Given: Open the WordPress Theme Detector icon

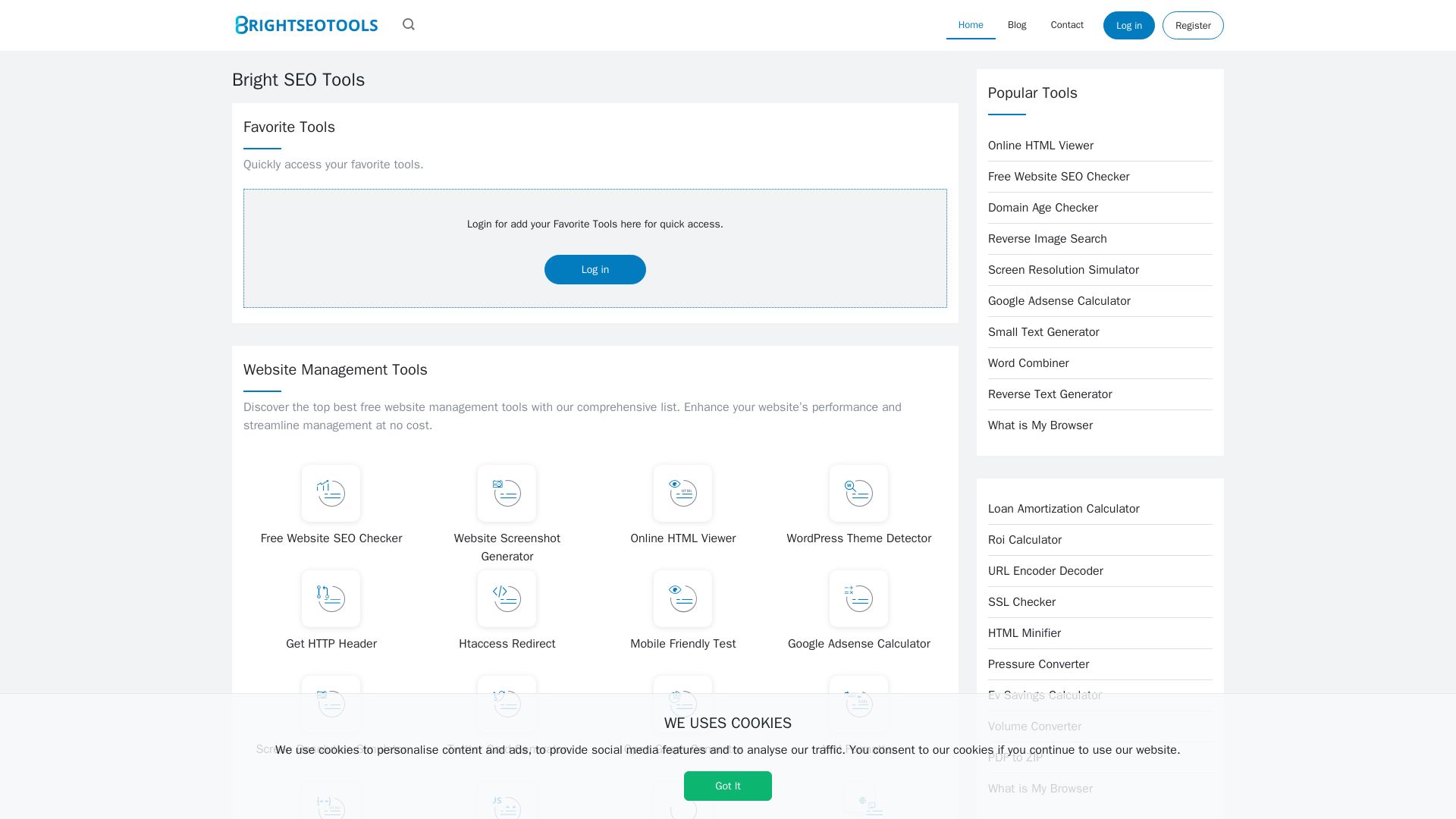Looking at the screenshot, I should click(858, 493).
